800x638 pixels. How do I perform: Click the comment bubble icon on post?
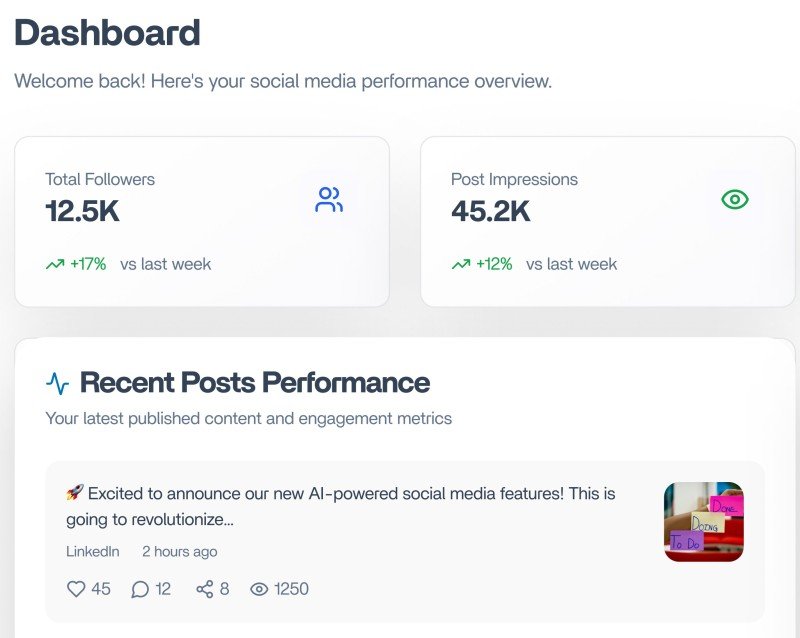coord(140,589)
